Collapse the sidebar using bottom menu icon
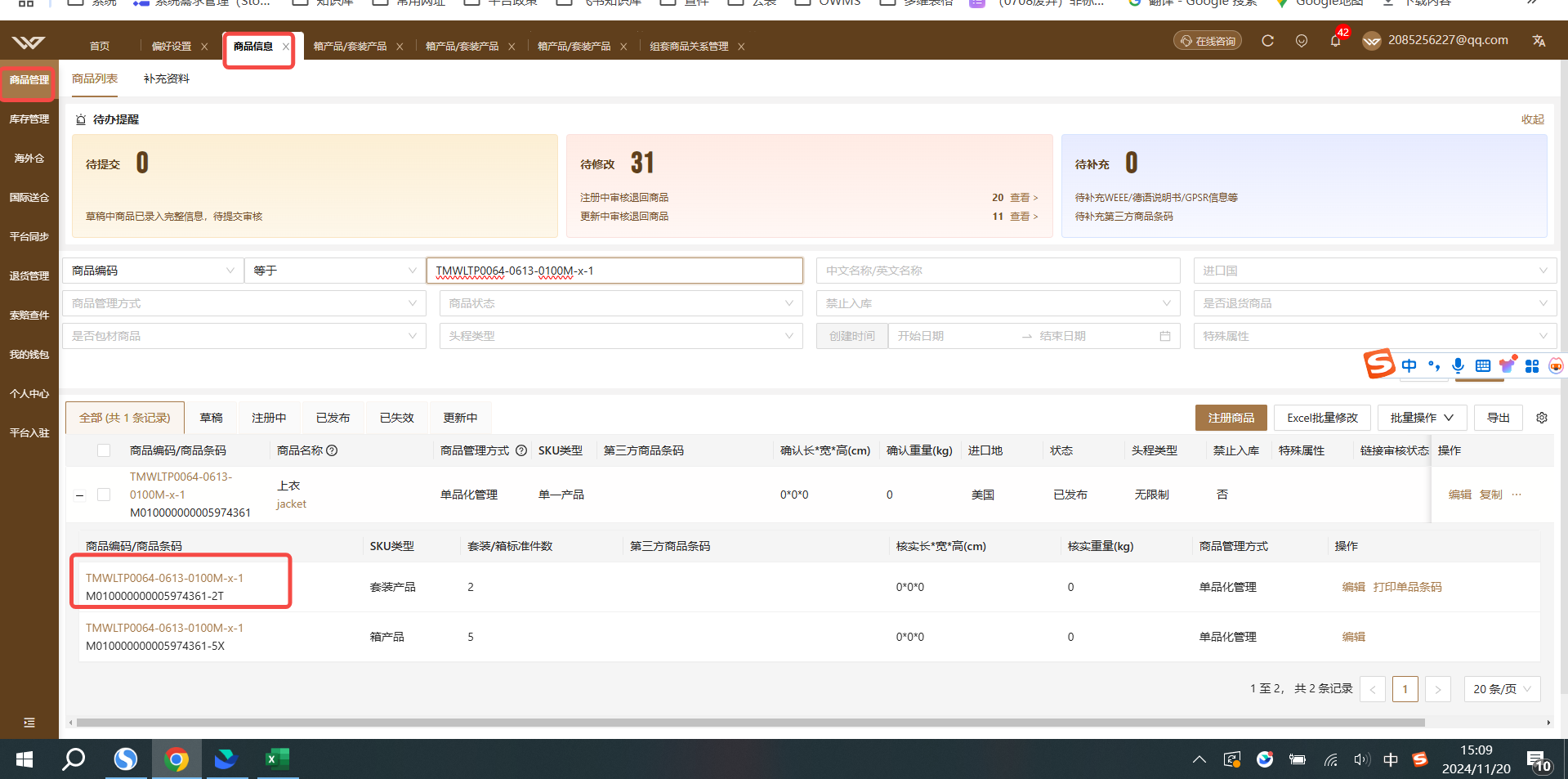 pyautogui.click(x=29, y=723)
